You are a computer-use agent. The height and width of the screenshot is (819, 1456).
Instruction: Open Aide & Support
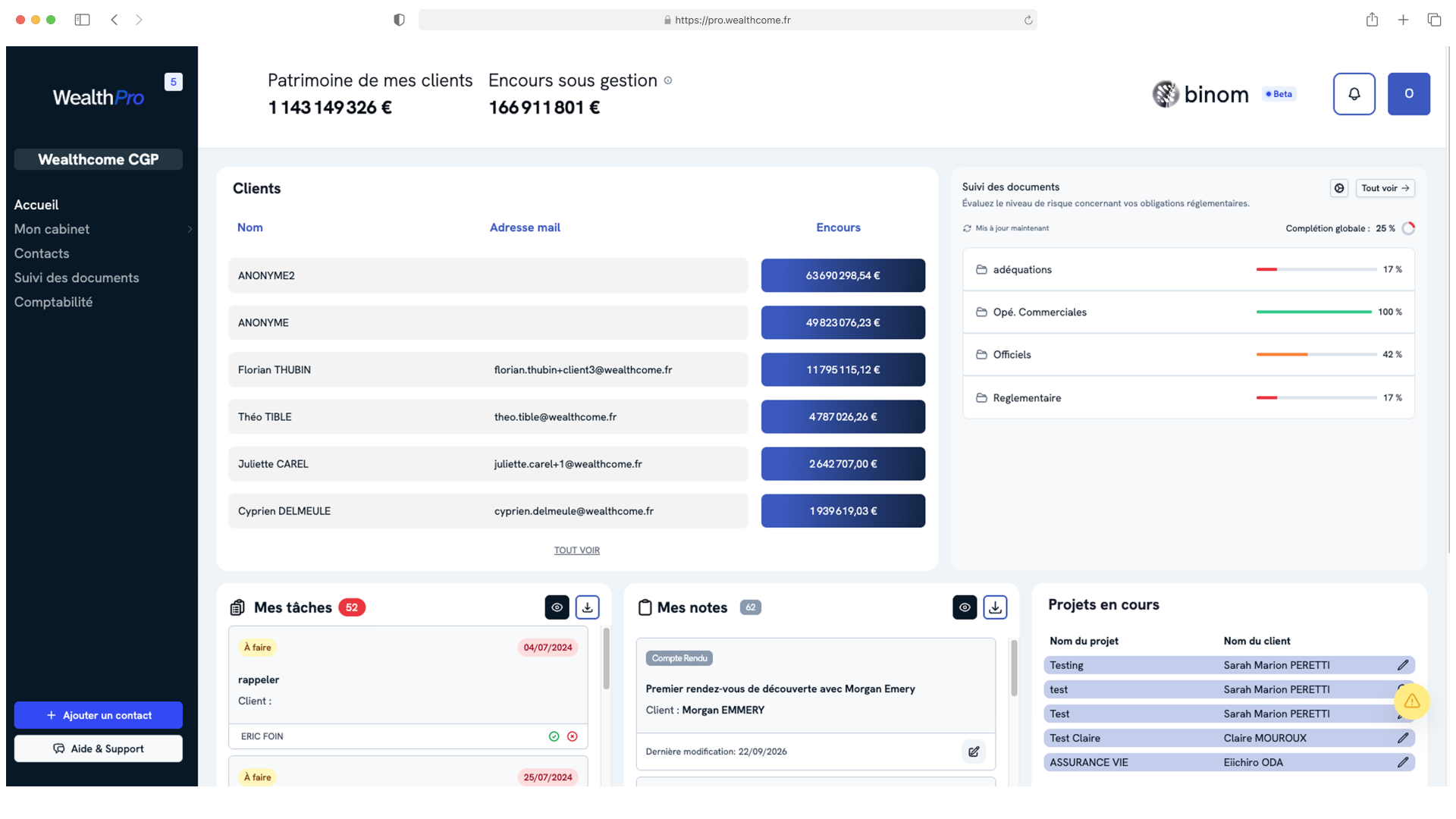coord(99,748)
